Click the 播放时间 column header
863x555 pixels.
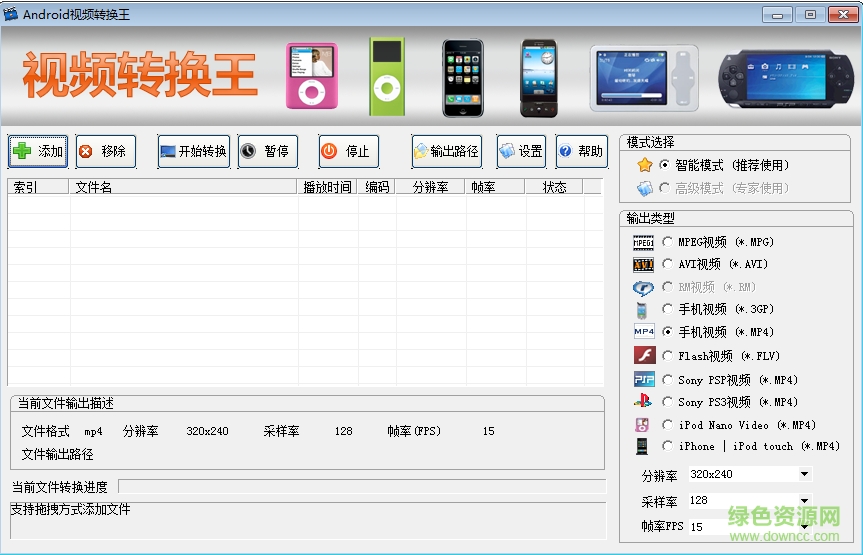click(x=327, y=187)
